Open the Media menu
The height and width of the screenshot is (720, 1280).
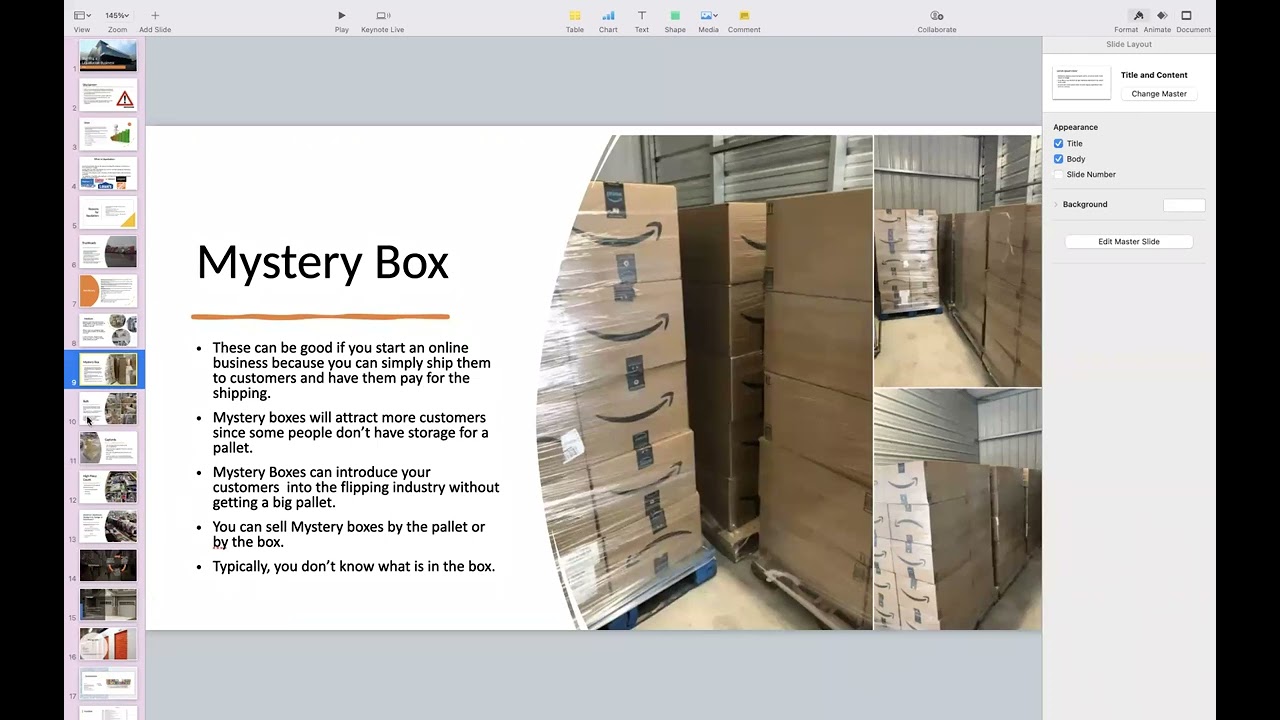click(708, 15)
